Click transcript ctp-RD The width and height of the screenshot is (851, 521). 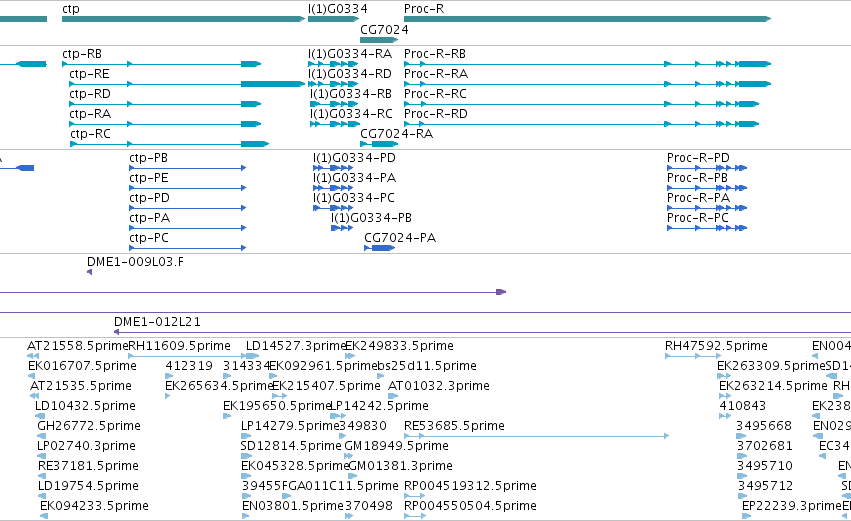tap(165, 104)
